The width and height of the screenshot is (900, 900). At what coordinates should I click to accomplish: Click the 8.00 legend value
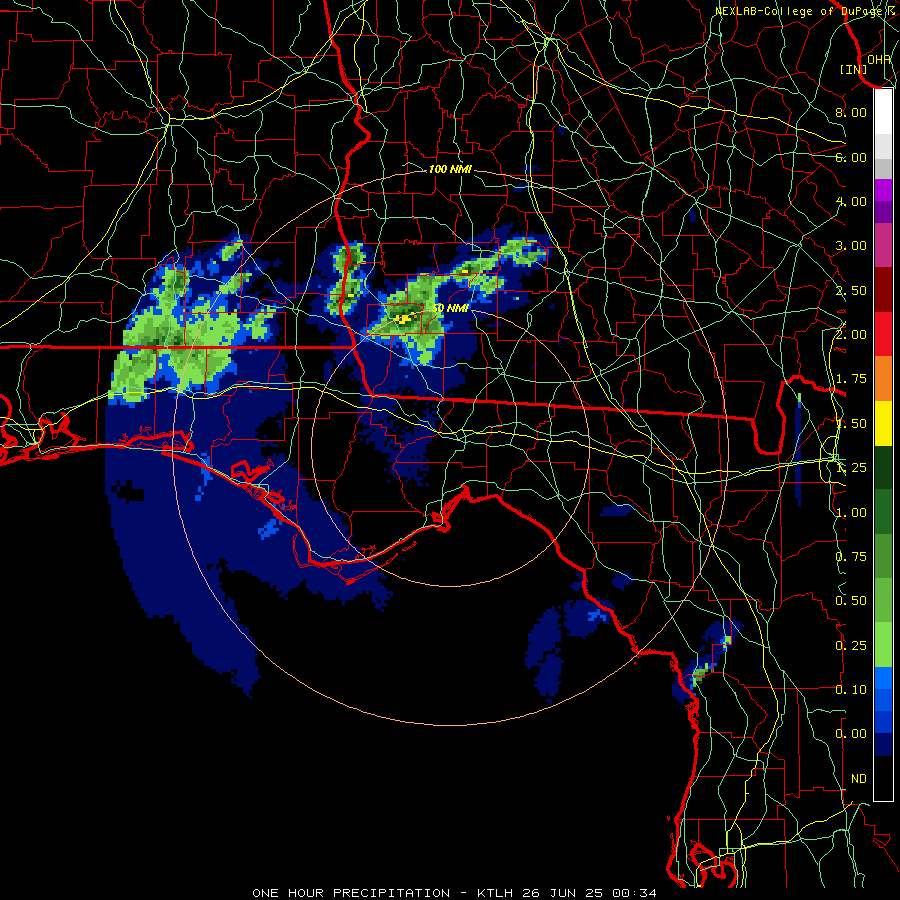(851, 112)
